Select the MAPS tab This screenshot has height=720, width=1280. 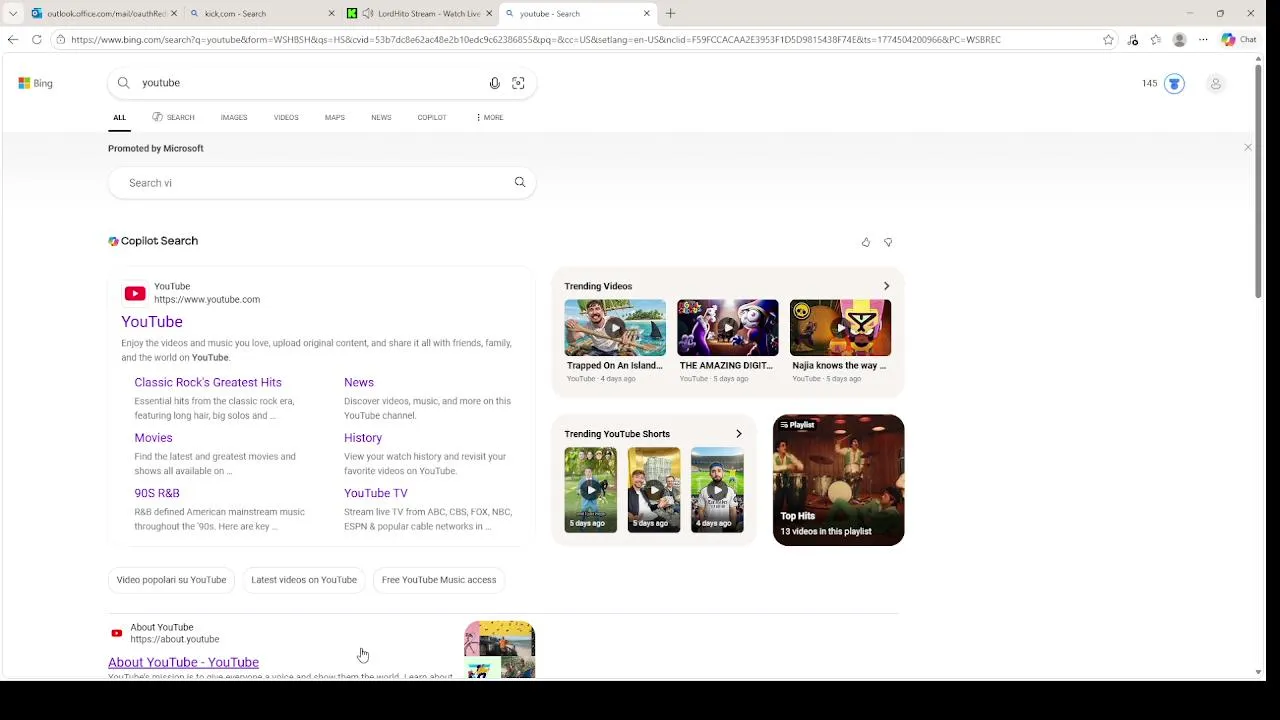tap(335, 117)
